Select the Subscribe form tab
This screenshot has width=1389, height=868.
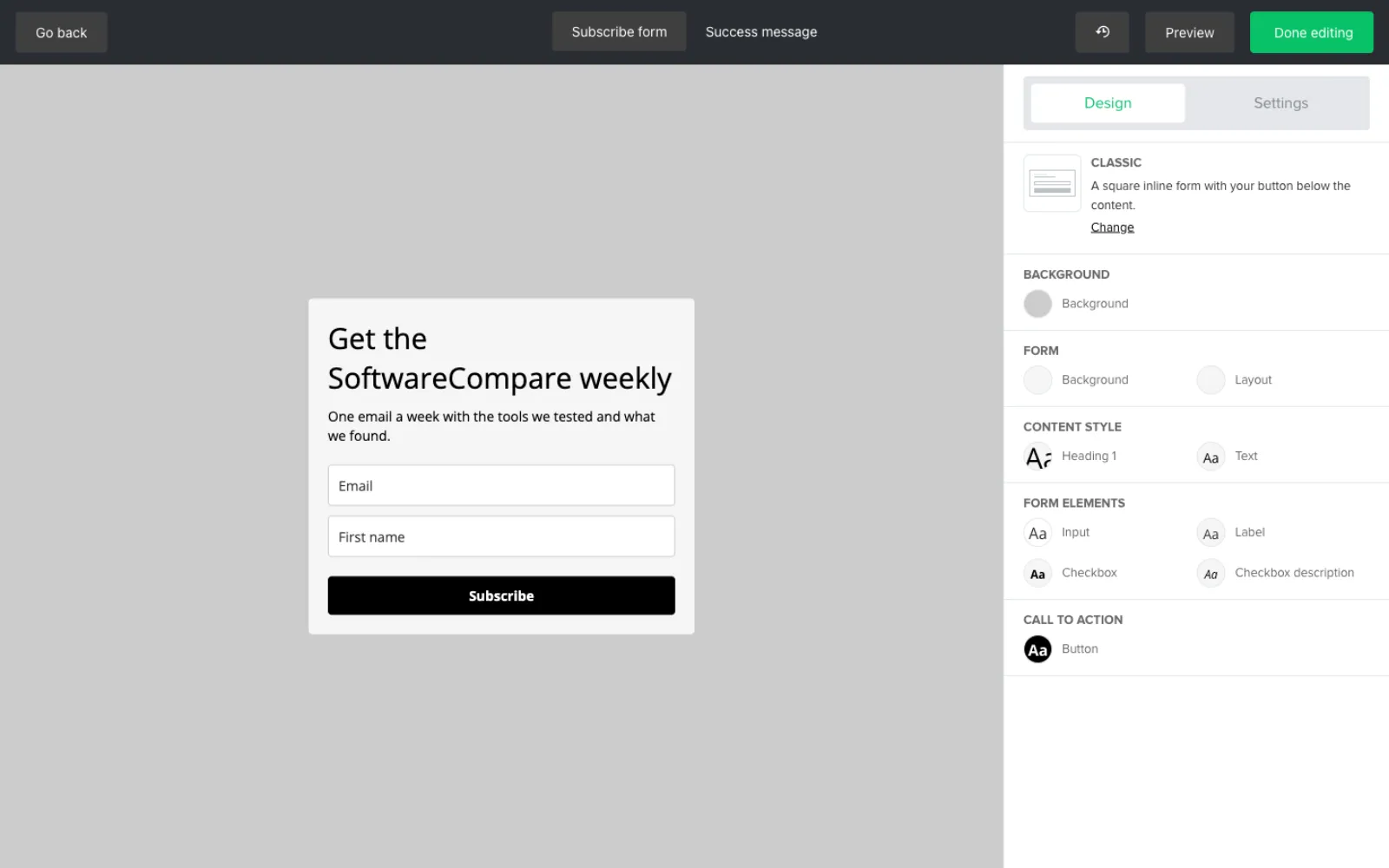pyautogui.click(x=619, y=32)
